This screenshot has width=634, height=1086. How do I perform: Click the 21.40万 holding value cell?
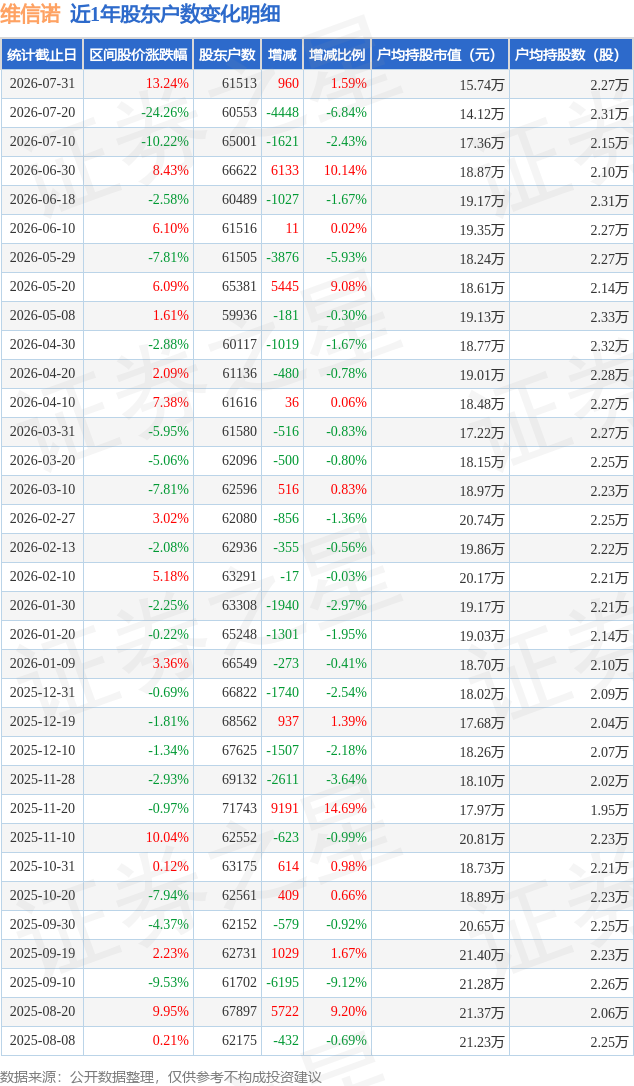click(482, 954)
